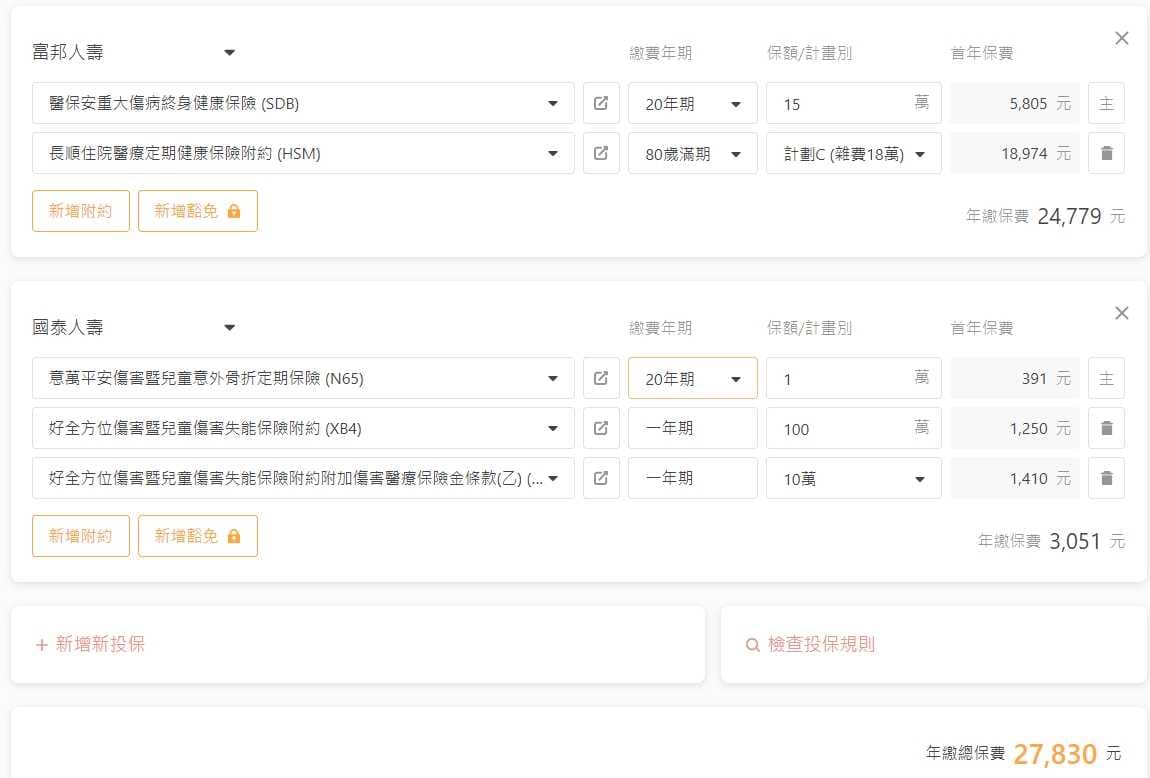This screenshot has height=778, width=1150.
Task: Click the 保額 field showing 100 萬
Action: click(x=840, y=428)
